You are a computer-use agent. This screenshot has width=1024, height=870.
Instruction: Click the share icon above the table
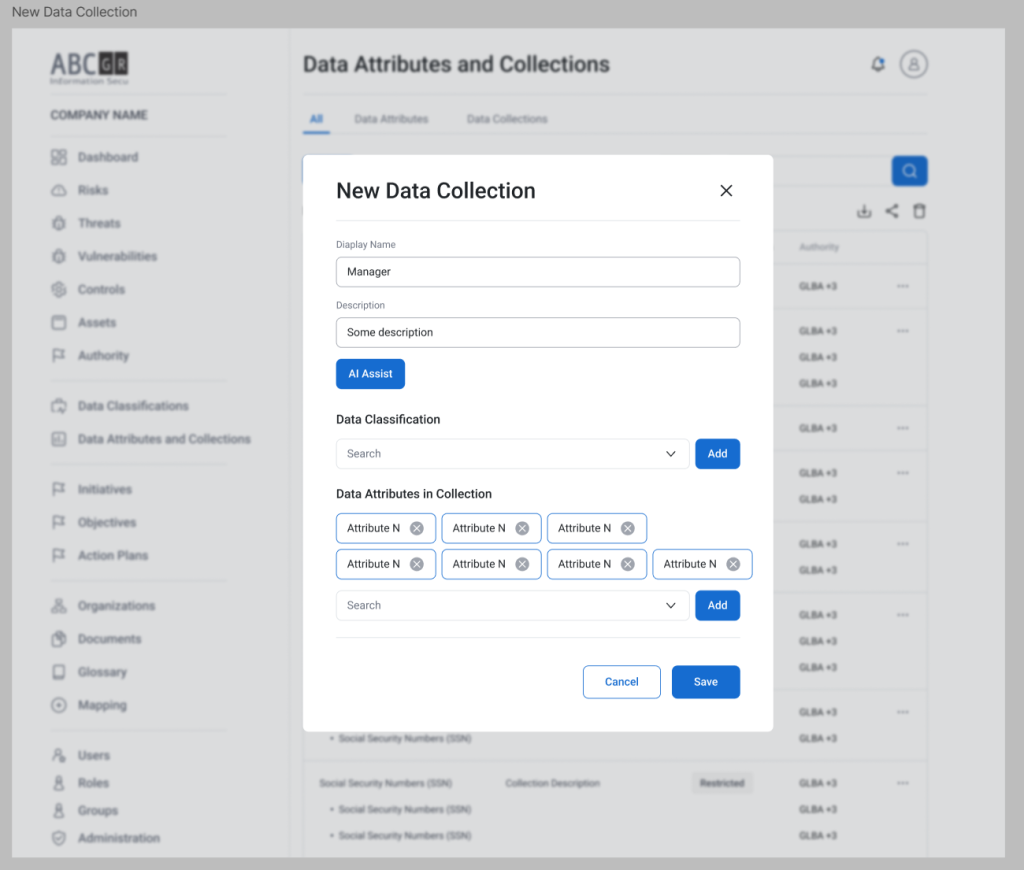tap(891, 212)
